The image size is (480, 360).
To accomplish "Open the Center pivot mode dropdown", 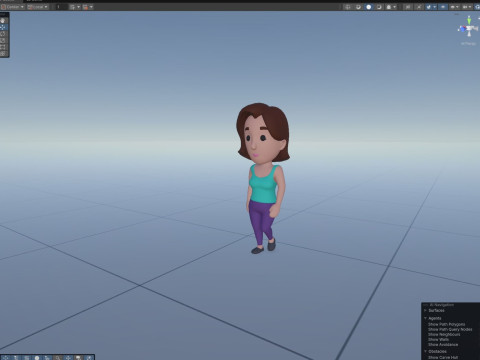I will pyautogui.click(x=13, y=7).
